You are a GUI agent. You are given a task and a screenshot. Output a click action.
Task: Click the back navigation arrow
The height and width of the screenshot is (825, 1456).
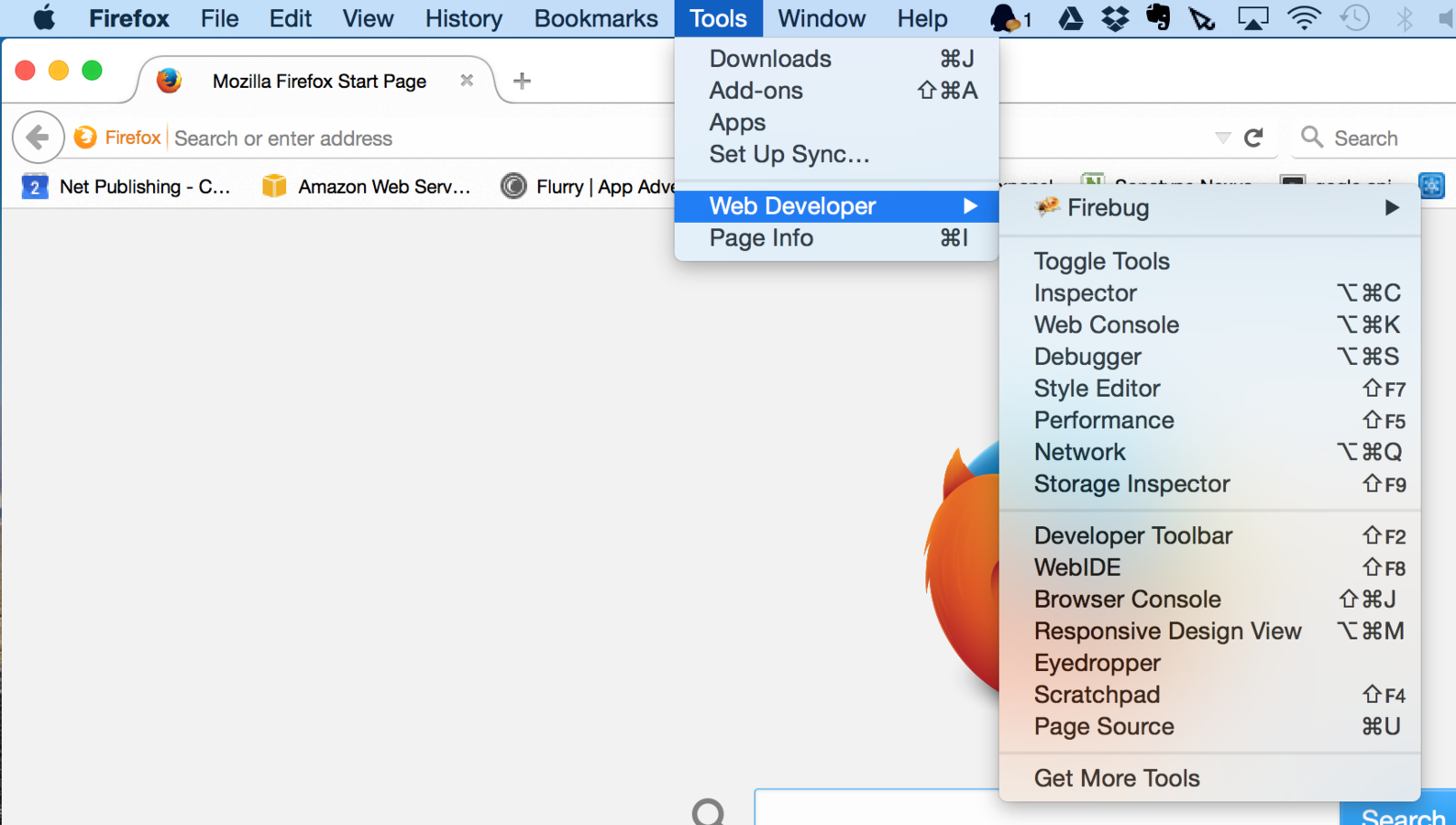click(38, 137)
